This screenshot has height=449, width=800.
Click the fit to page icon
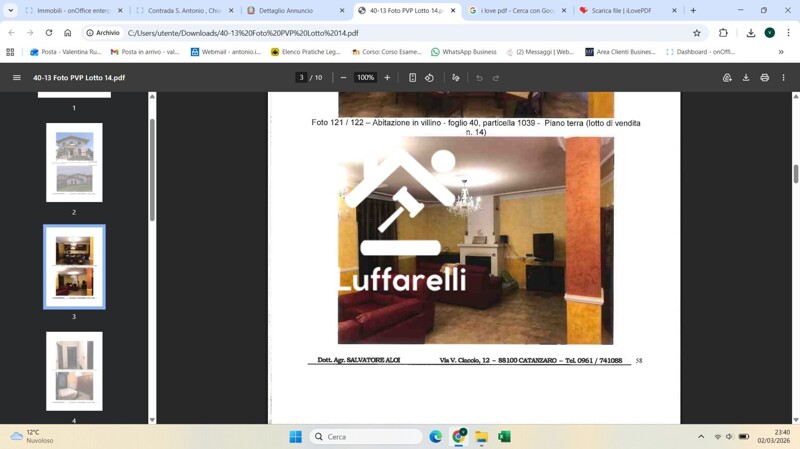pos(412,78)
